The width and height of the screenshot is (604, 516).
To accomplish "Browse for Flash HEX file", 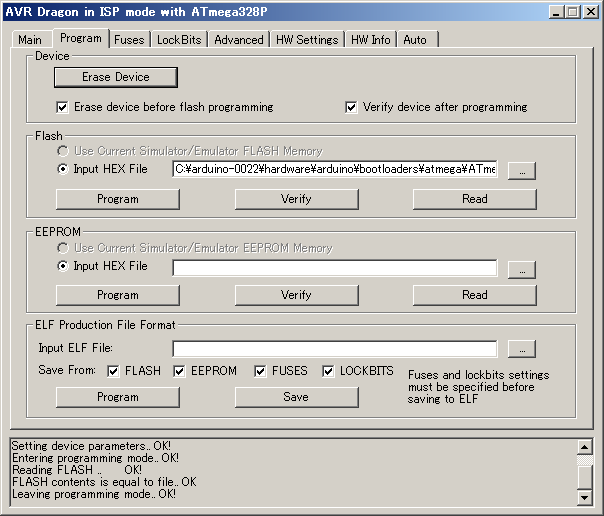I will [522, 171].
